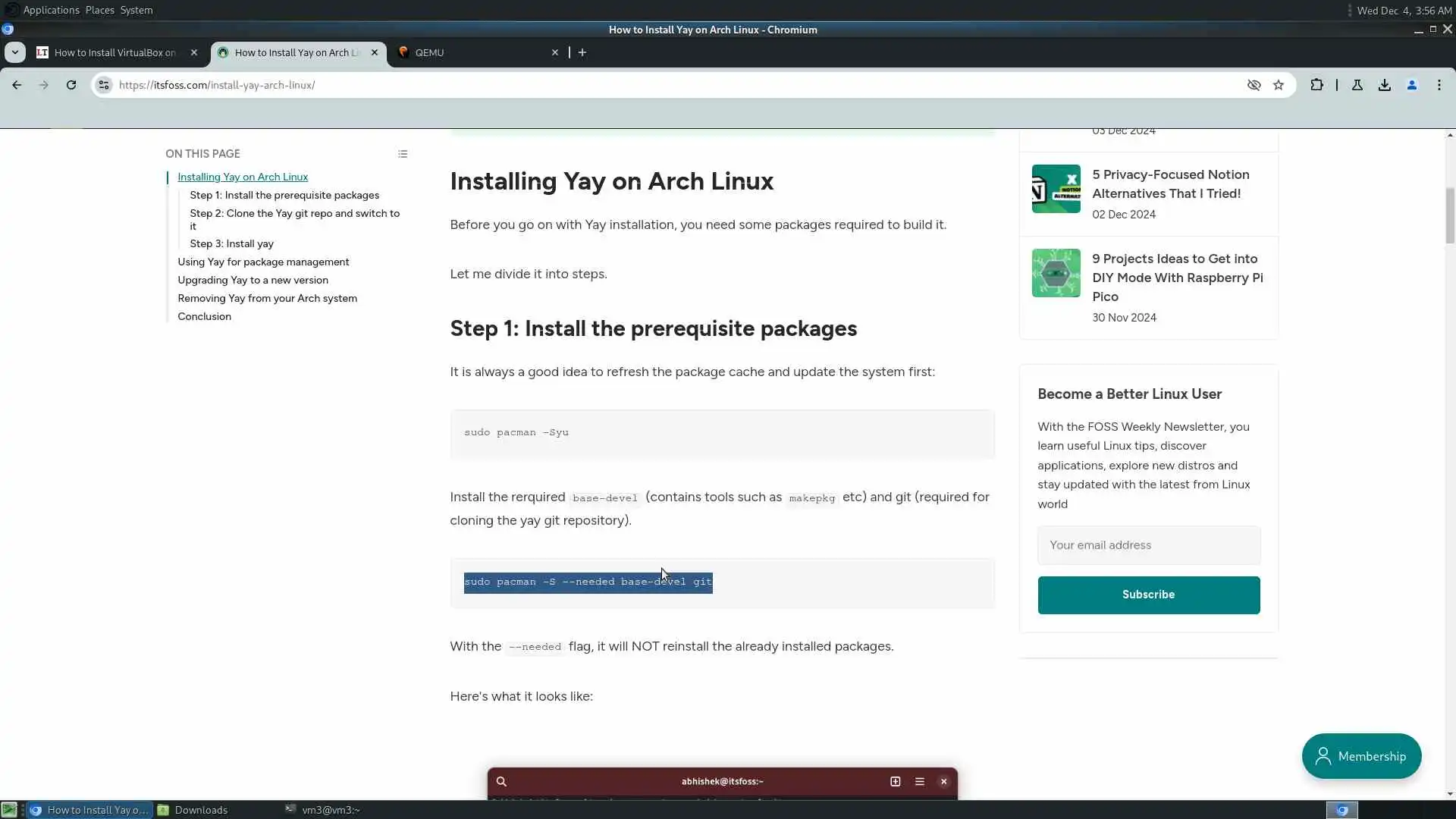Click the Chromium labs flask icon
Screen dimensions: 1456x819
click(1357, 85)
